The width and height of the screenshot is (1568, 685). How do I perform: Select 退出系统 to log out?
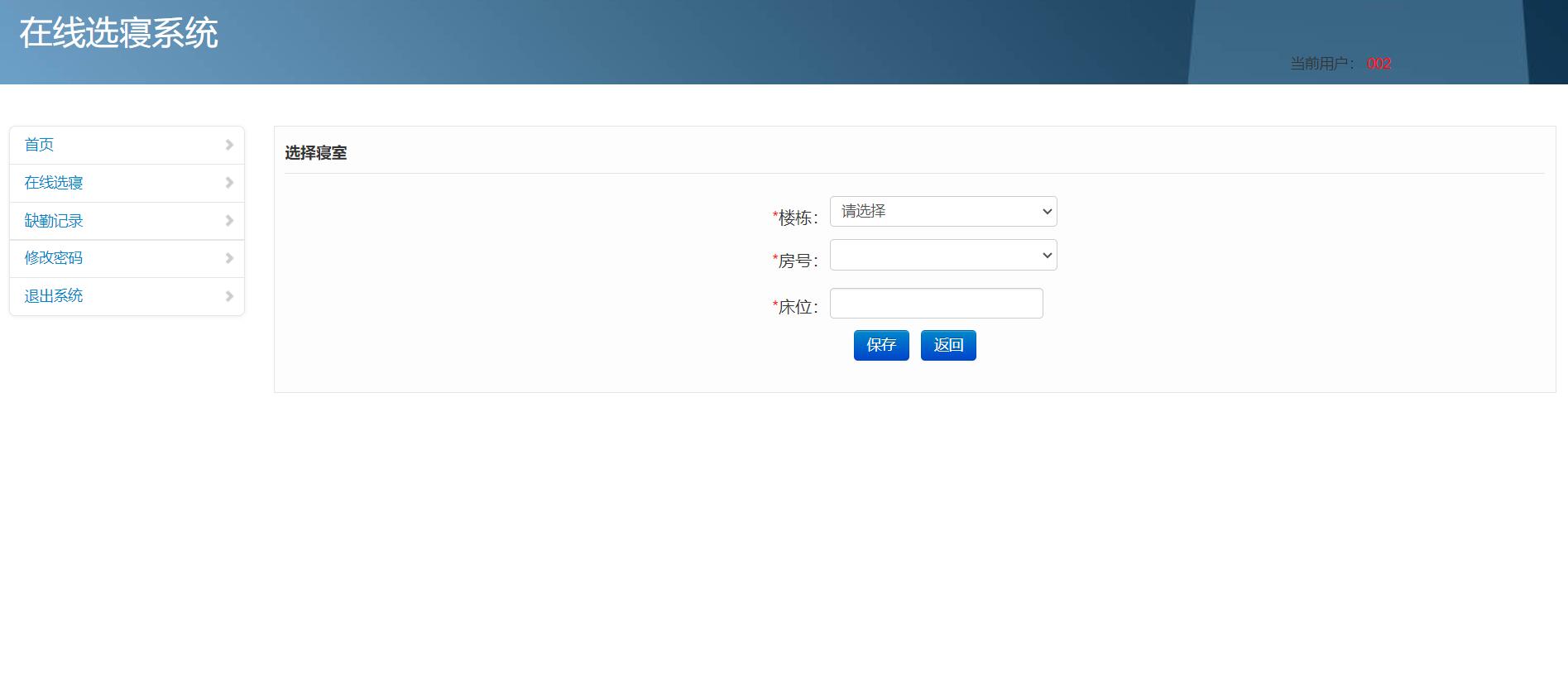click(127, 296)
